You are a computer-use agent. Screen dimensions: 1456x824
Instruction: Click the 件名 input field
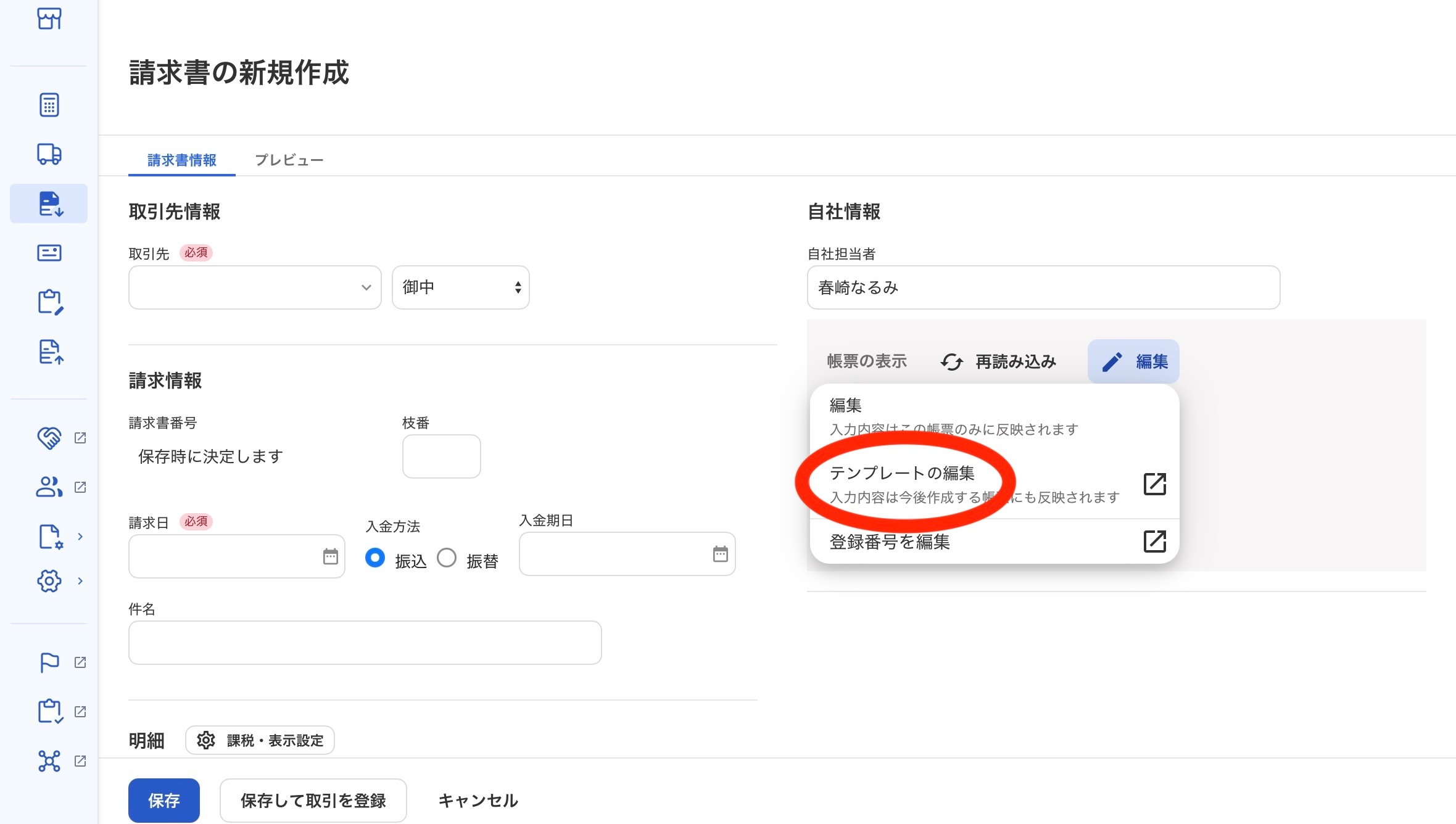click(365, 643)
